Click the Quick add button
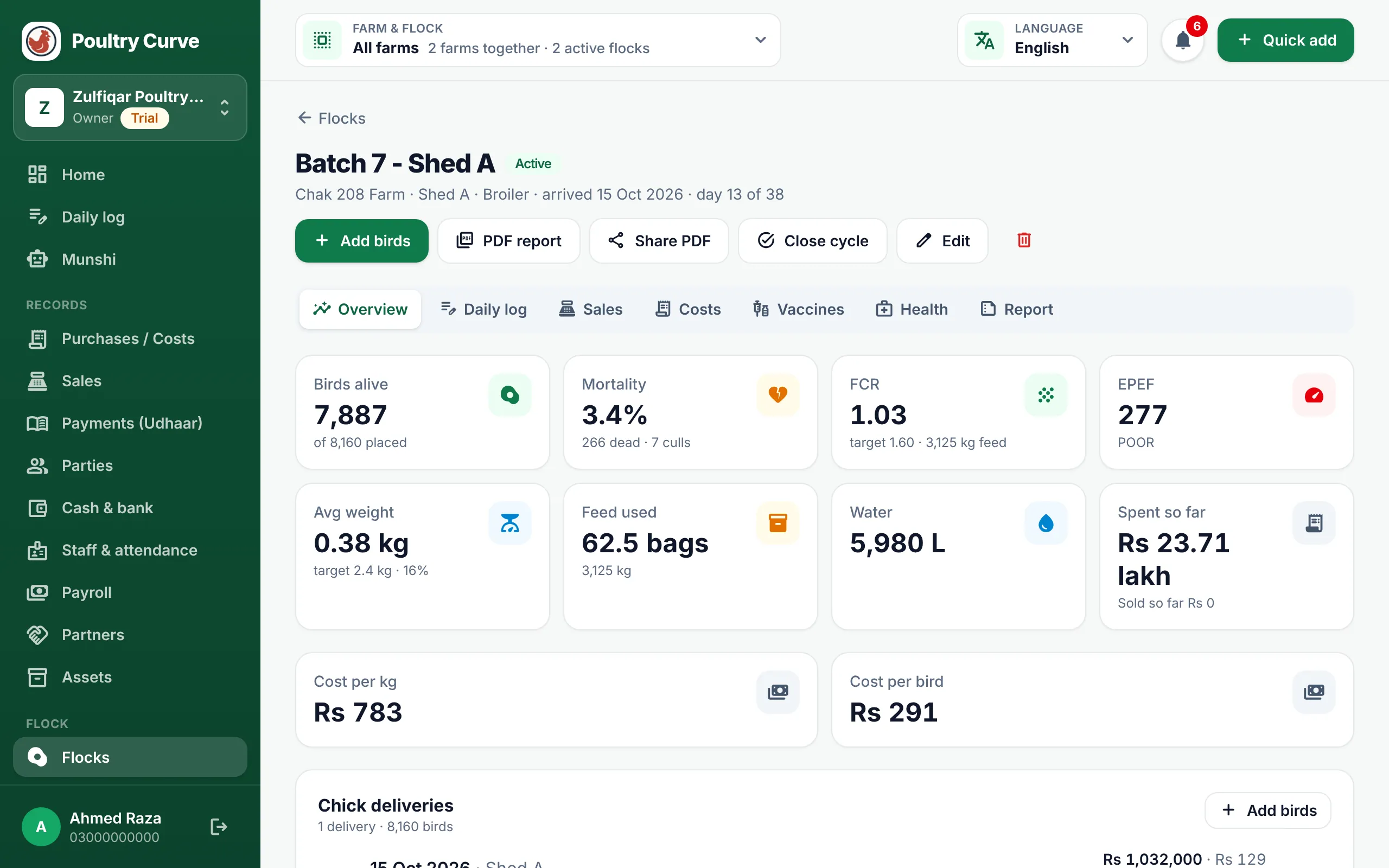1389x868 pixels. (1286, 40)
